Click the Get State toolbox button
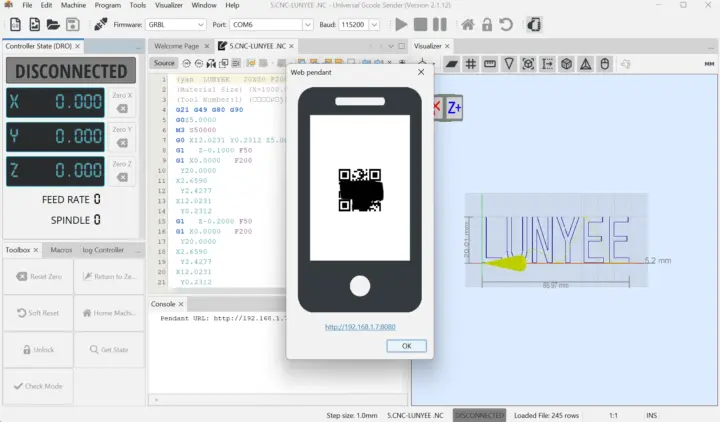 [x=109, y=349]
